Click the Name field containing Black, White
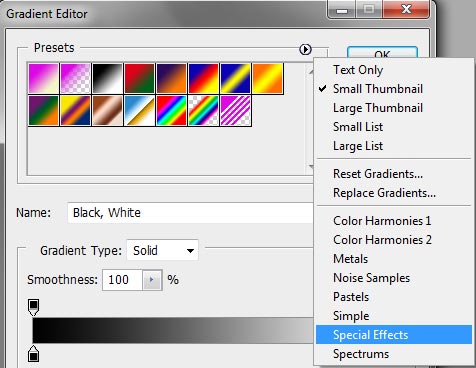 tap(190, 213)
